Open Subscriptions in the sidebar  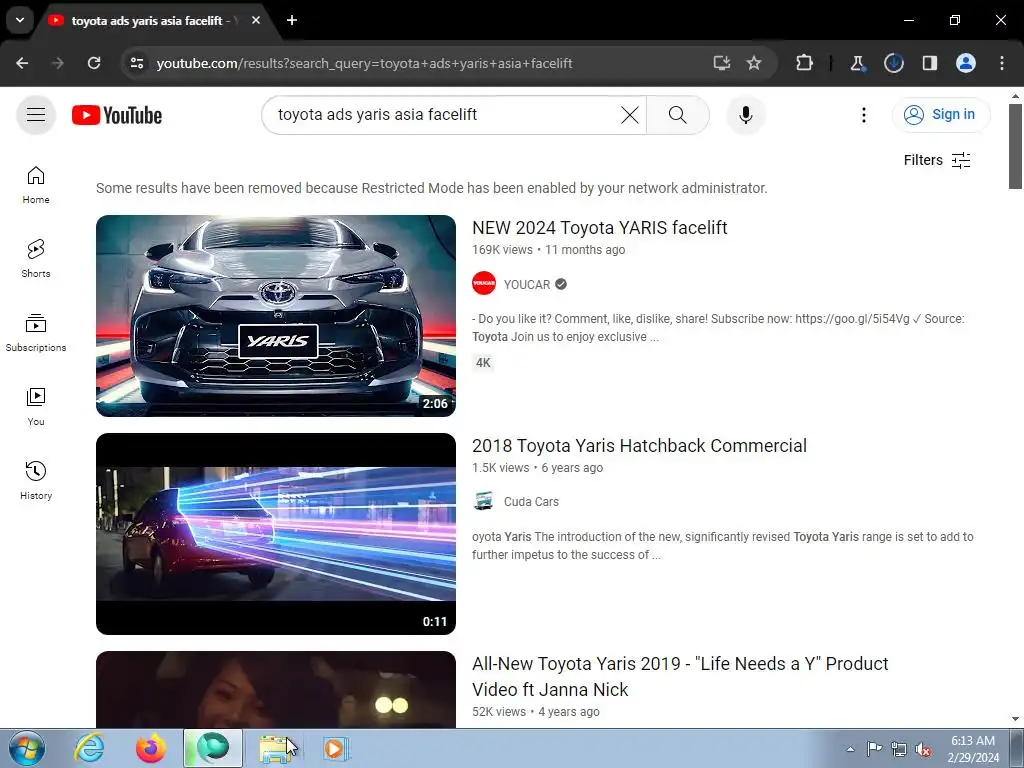tap(36, 333)
